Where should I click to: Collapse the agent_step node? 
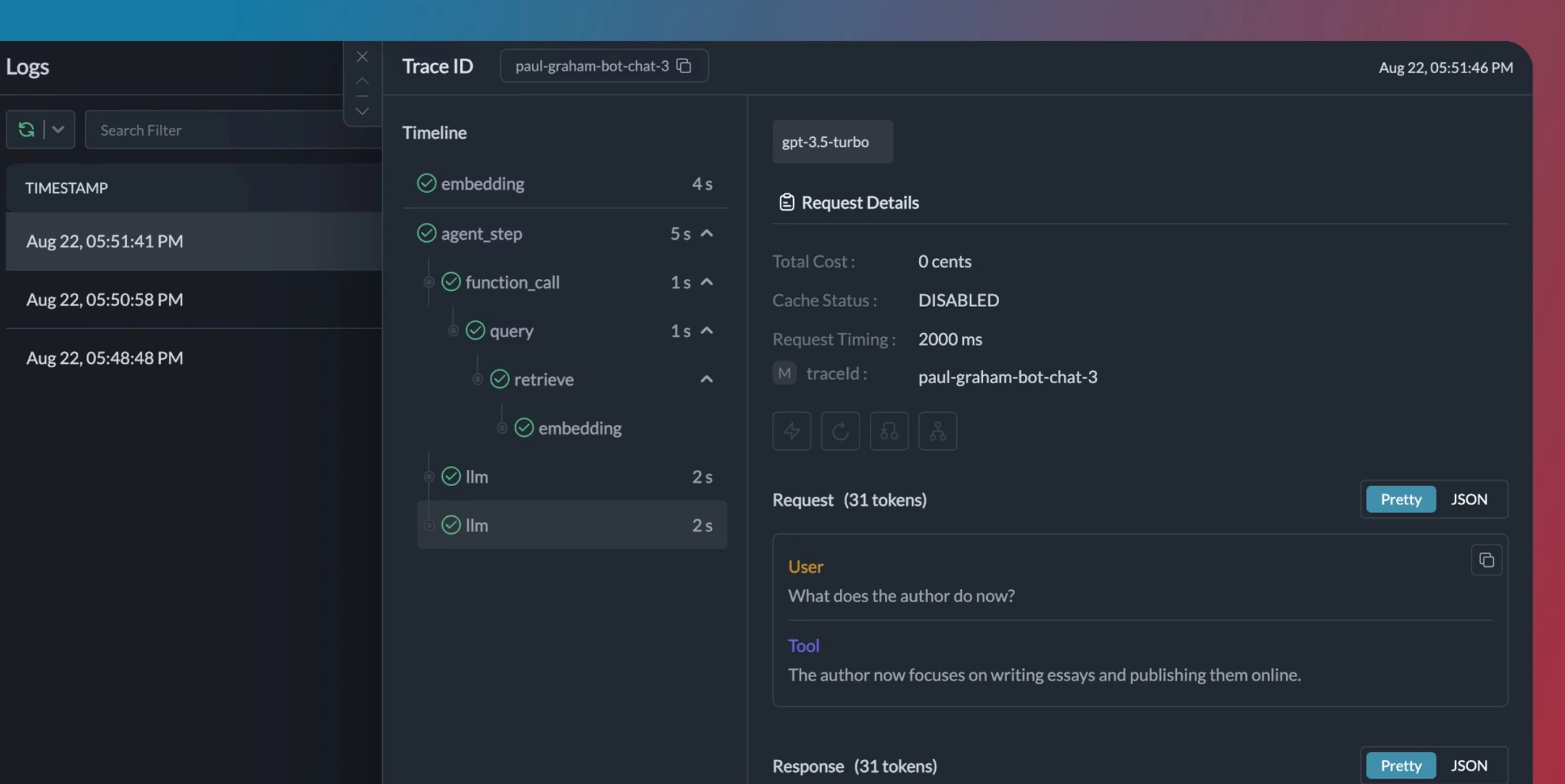tap(707, 233)
